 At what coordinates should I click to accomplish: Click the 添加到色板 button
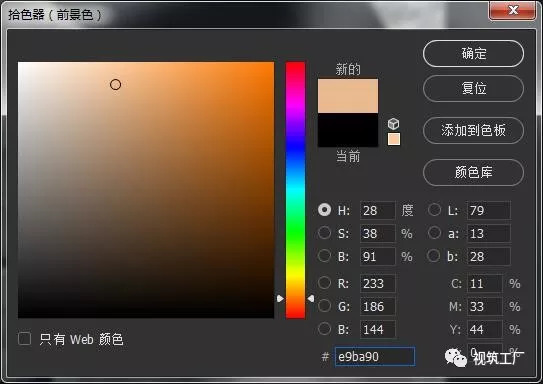coord(473,131)
